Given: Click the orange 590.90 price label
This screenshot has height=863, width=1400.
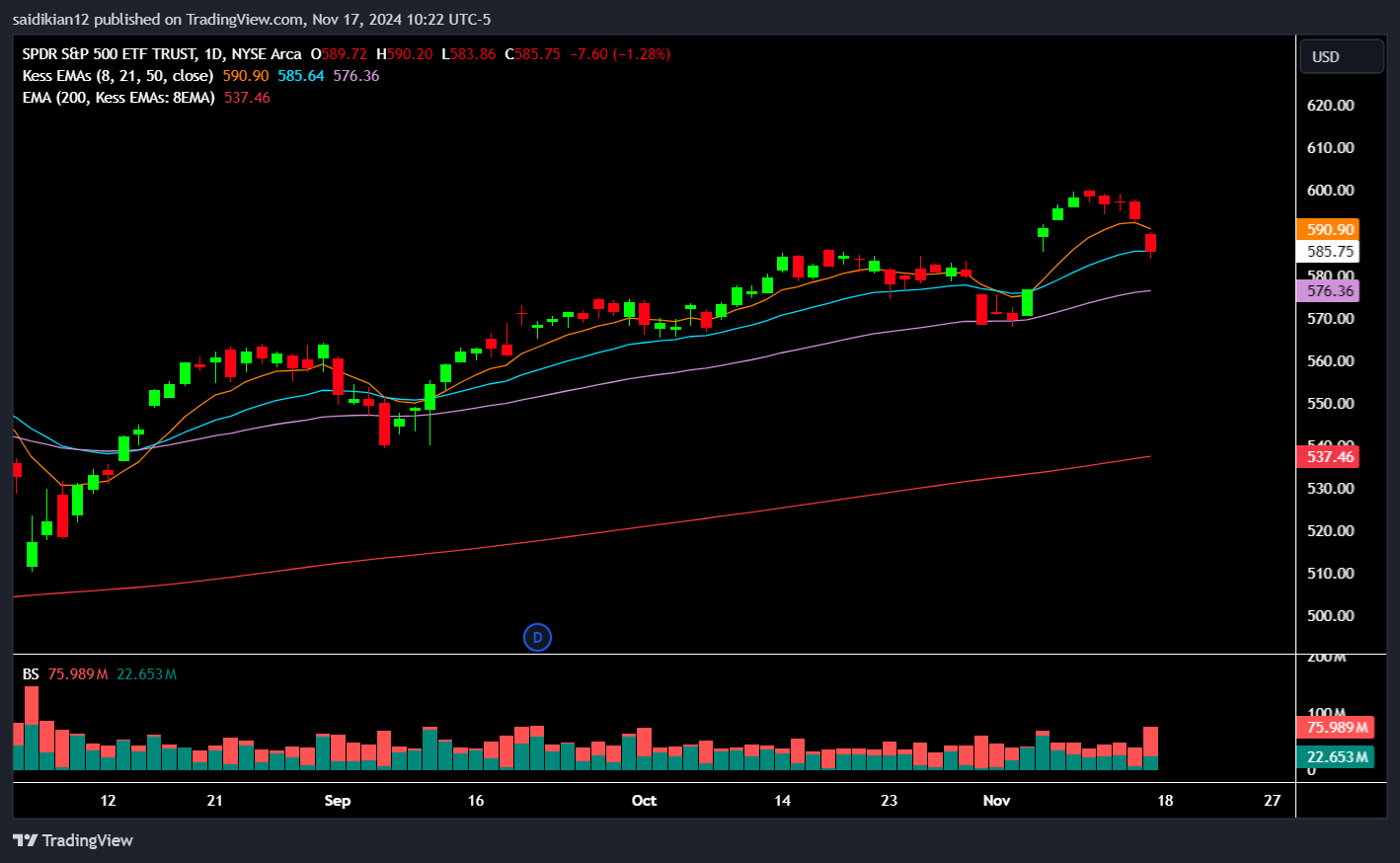Looking at the screenshot, I should tap(1329, 229).
